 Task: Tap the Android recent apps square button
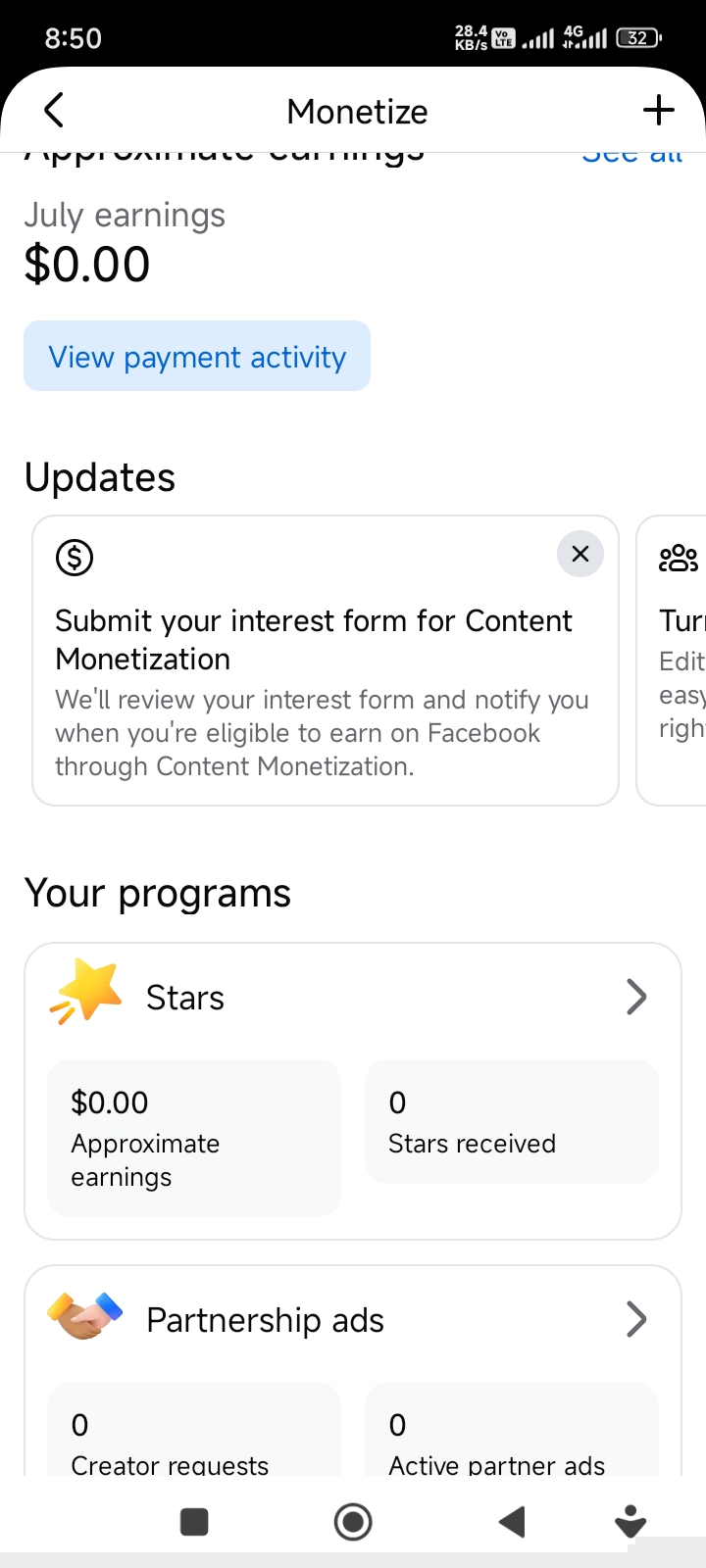(x=194, y=1522)
